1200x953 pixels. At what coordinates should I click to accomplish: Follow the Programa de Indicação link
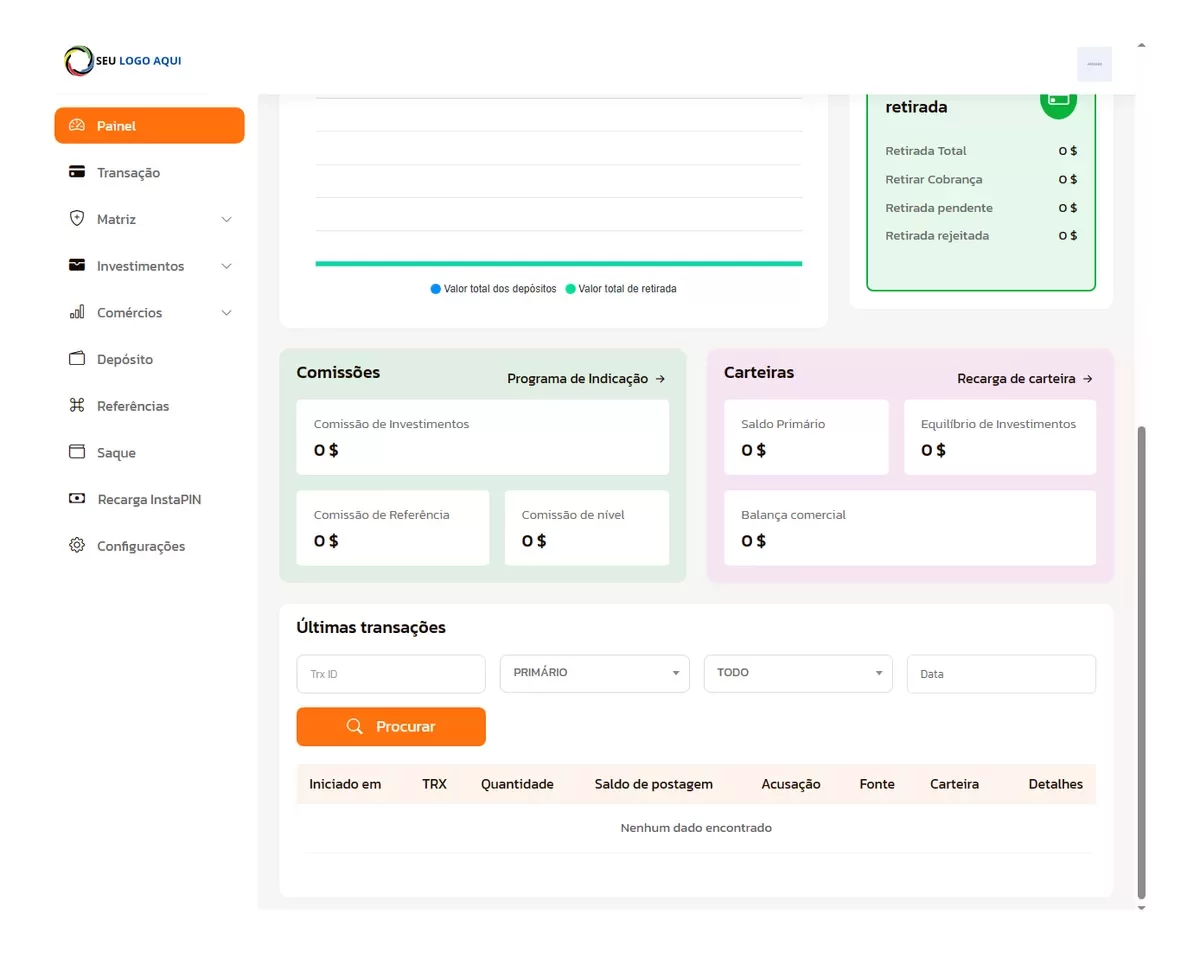pos(586,379)
